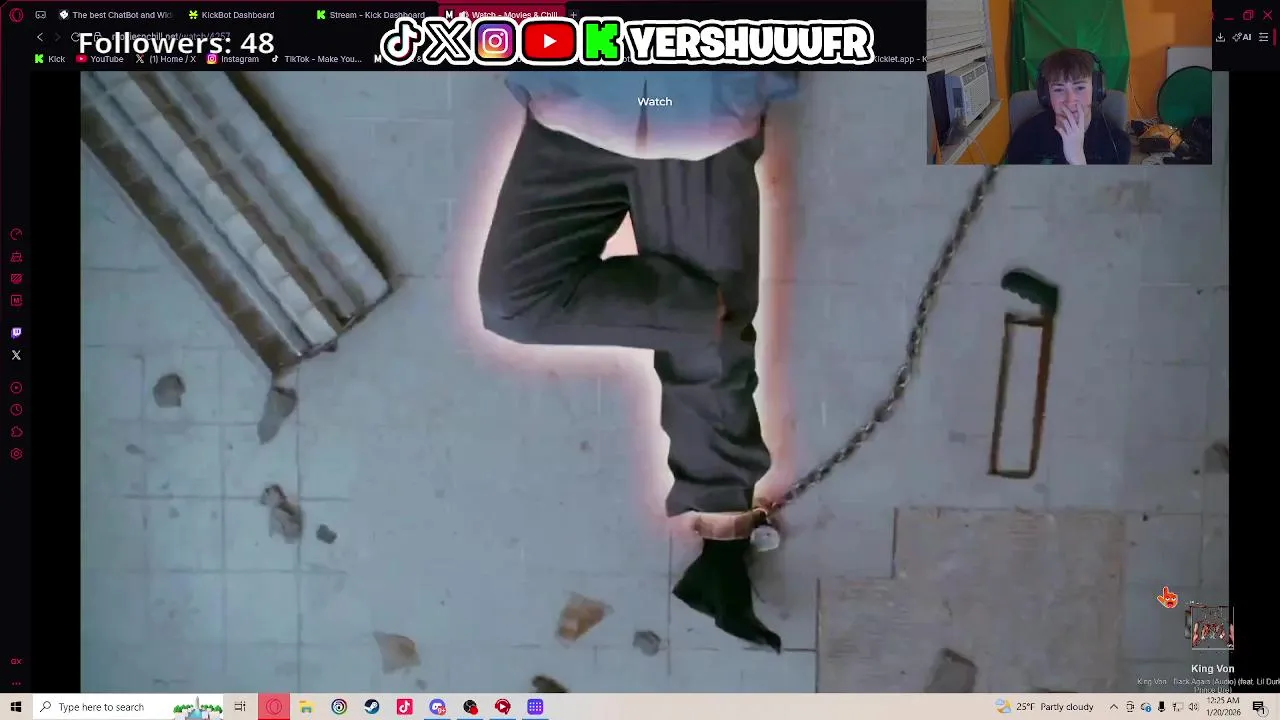Open the easy setup menu icon
Screen dimensions: 1280x720
coord(1264,37)
